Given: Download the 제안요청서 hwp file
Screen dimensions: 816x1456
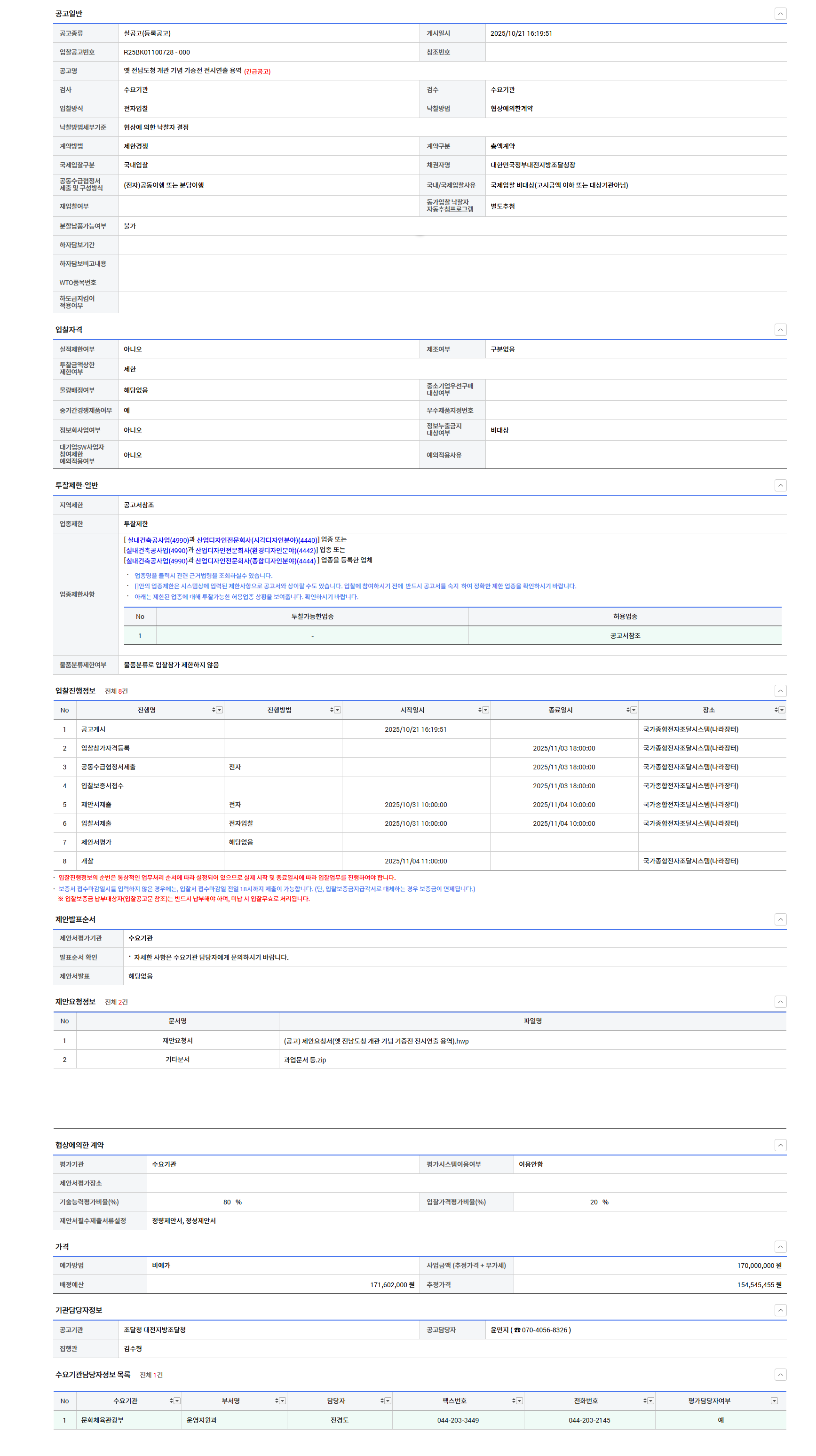Looking at the screenshot, I should (376, 1041).
